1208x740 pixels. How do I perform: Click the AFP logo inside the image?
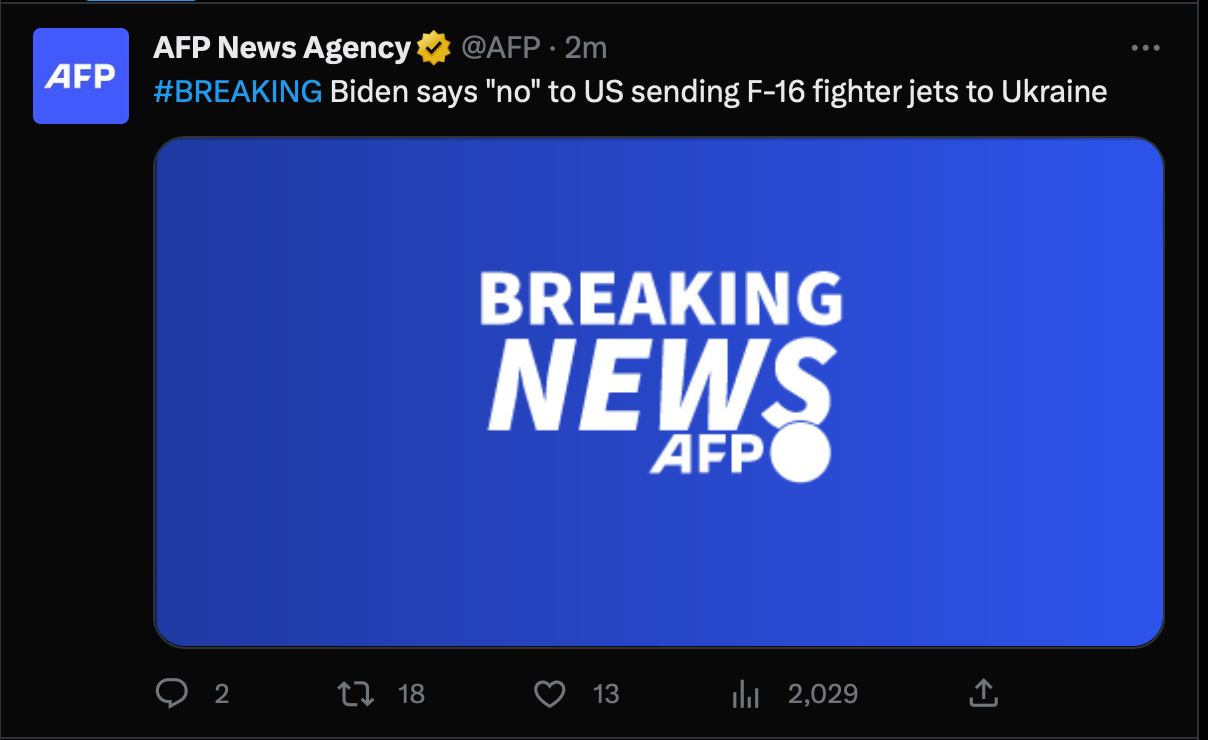[x=707, y=455]
